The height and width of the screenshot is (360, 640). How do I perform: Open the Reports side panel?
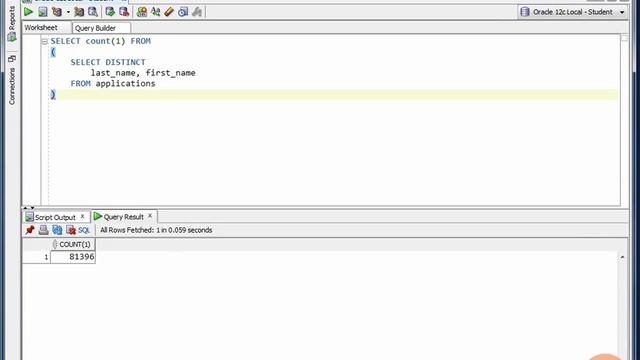point(12,23)
